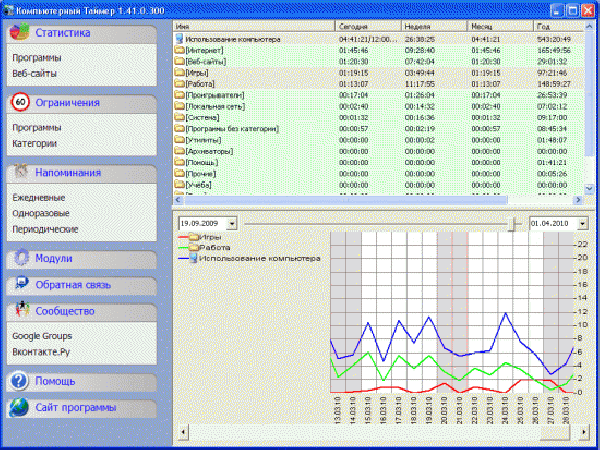Select the Использование компьютера row in the table
The image size is (600, 450).
[x=230, y=39]
